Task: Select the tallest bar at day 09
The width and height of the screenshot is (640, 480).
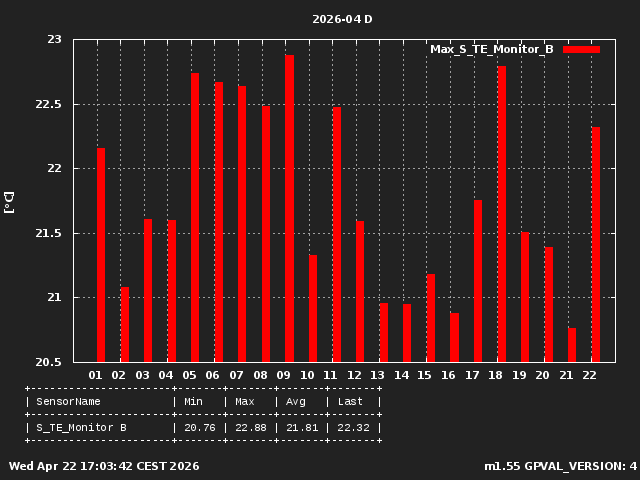Action: [x=289, y=209]
